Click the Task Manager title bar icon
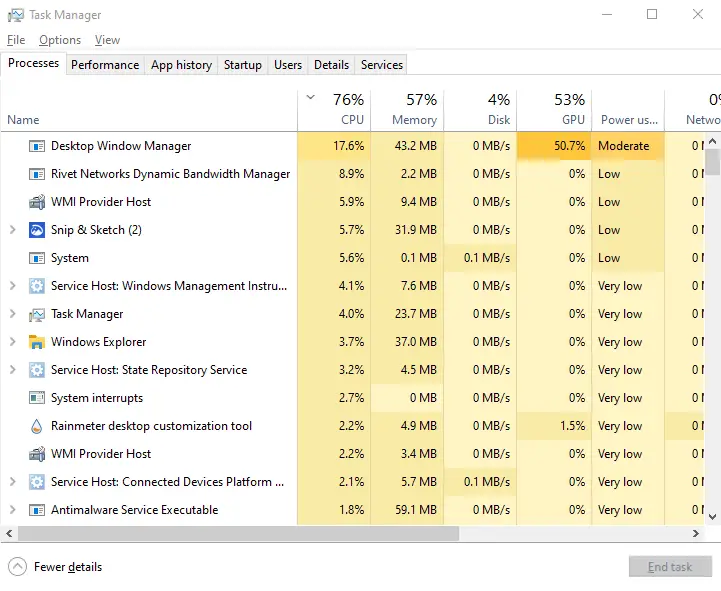The image size is (721, 591). (x=16, y=15)
